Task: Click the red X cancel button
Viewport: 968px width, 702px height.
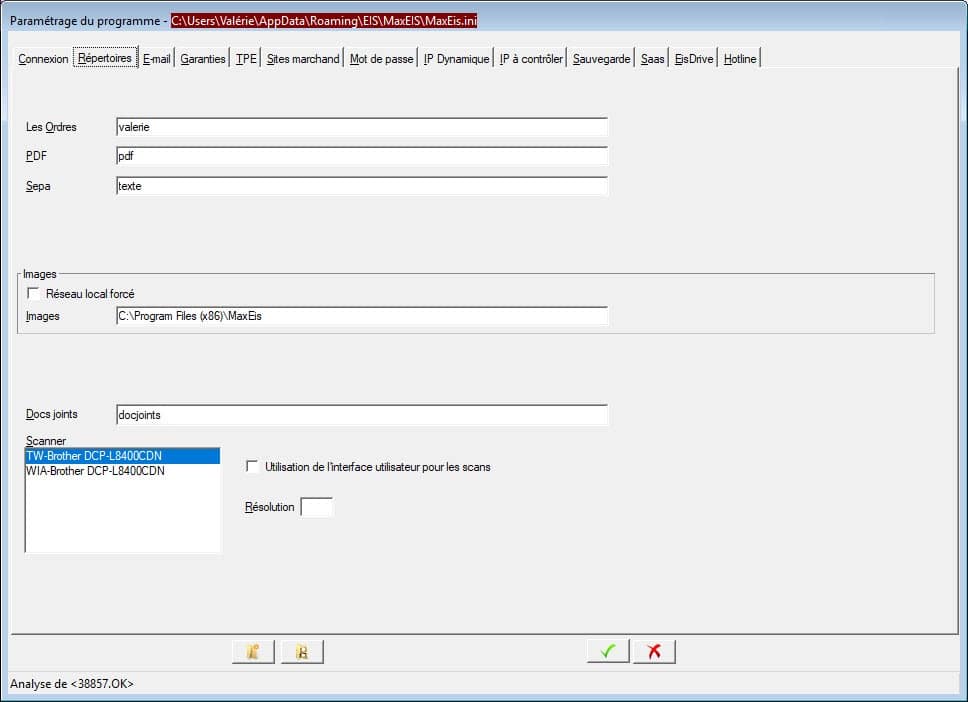Action: (654, 651)
